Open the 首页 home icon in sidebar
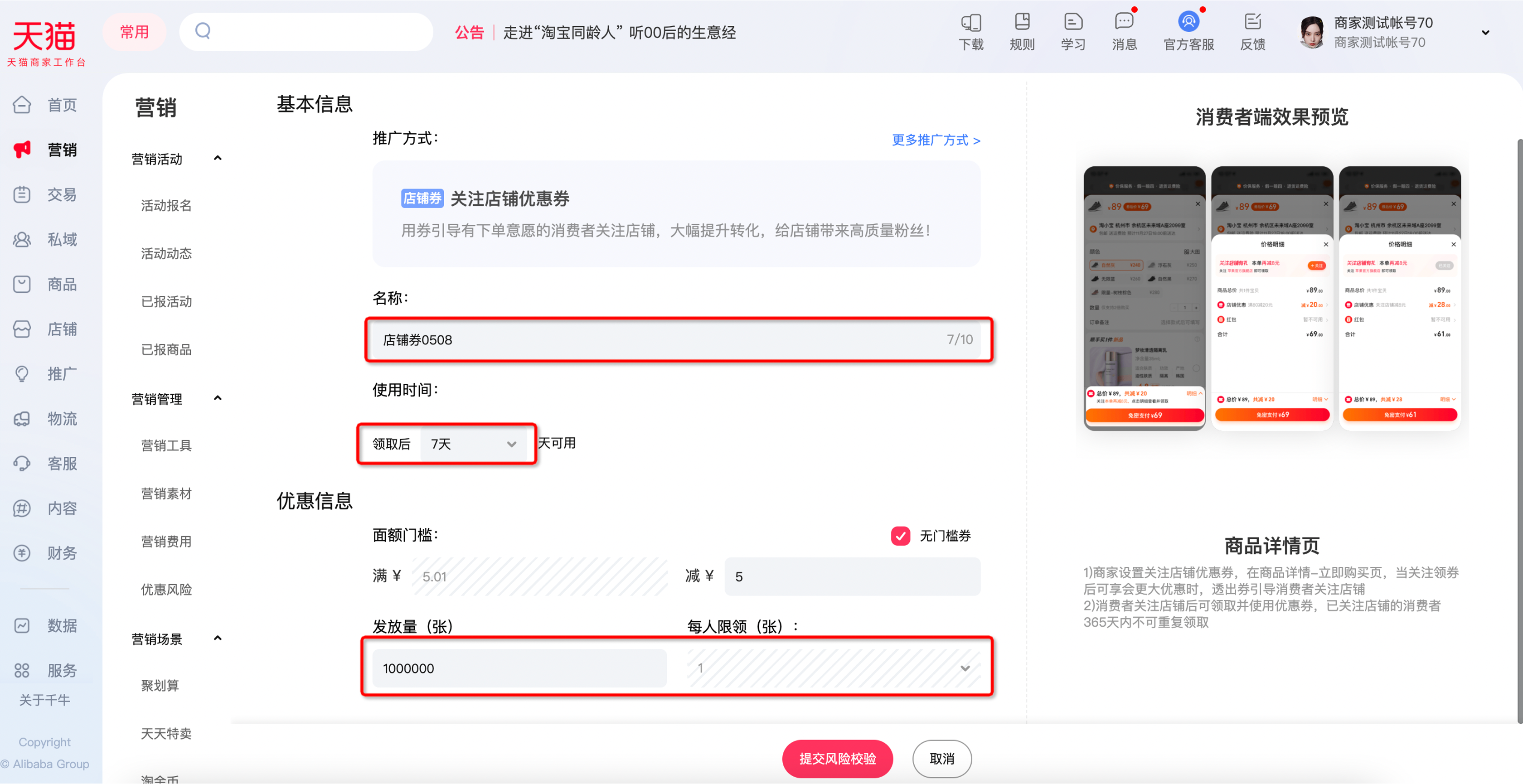 [x=22, y=105]
